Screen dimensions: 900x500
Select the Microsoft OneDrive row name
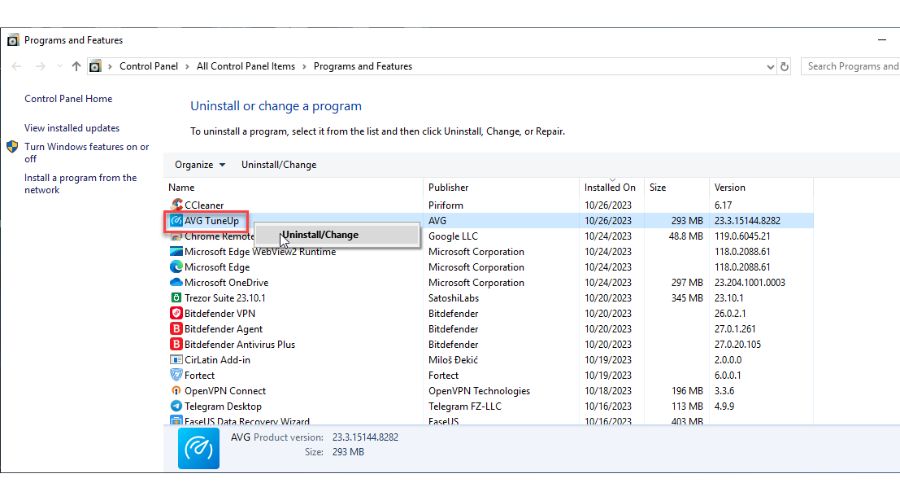226,283
